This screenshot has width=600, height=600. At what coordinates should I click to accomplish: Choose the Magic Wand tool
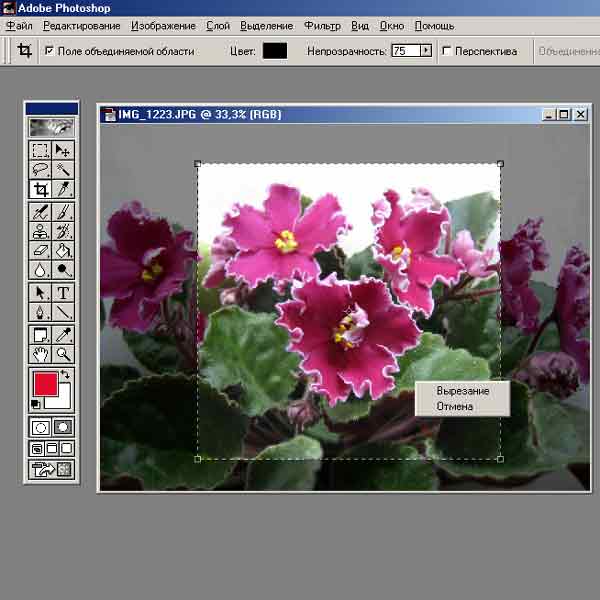point(63,169)
